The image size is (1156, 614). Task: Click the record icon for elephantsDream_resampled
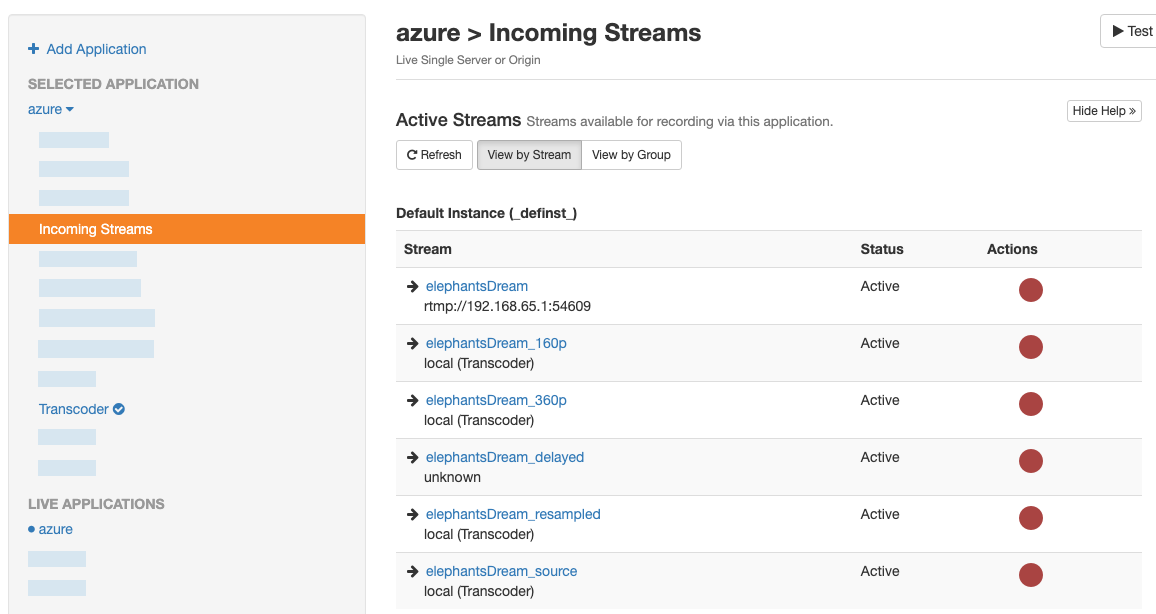1030,518
